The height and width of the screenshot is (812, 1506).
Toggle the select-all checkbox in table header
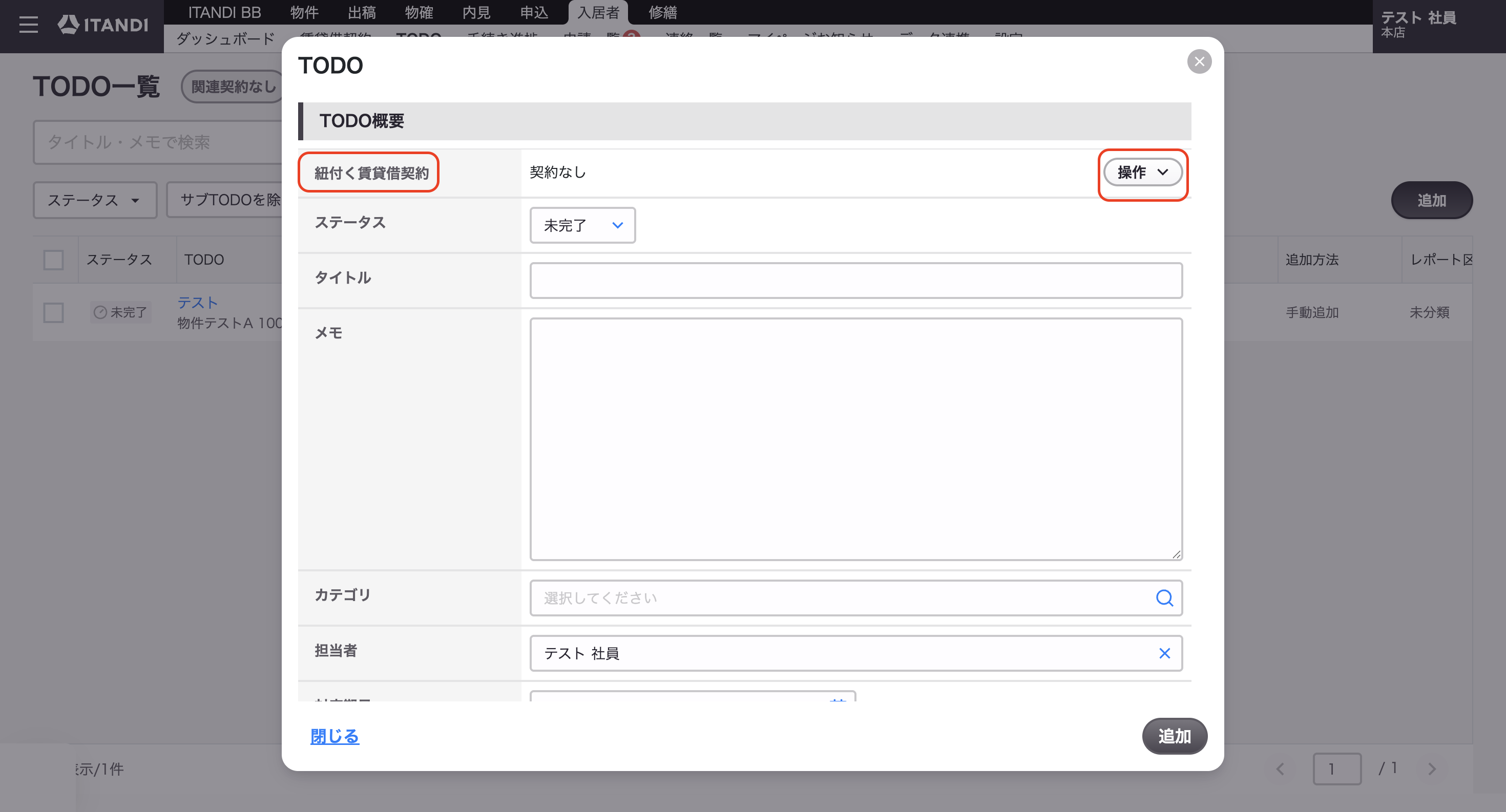point(53,260)
